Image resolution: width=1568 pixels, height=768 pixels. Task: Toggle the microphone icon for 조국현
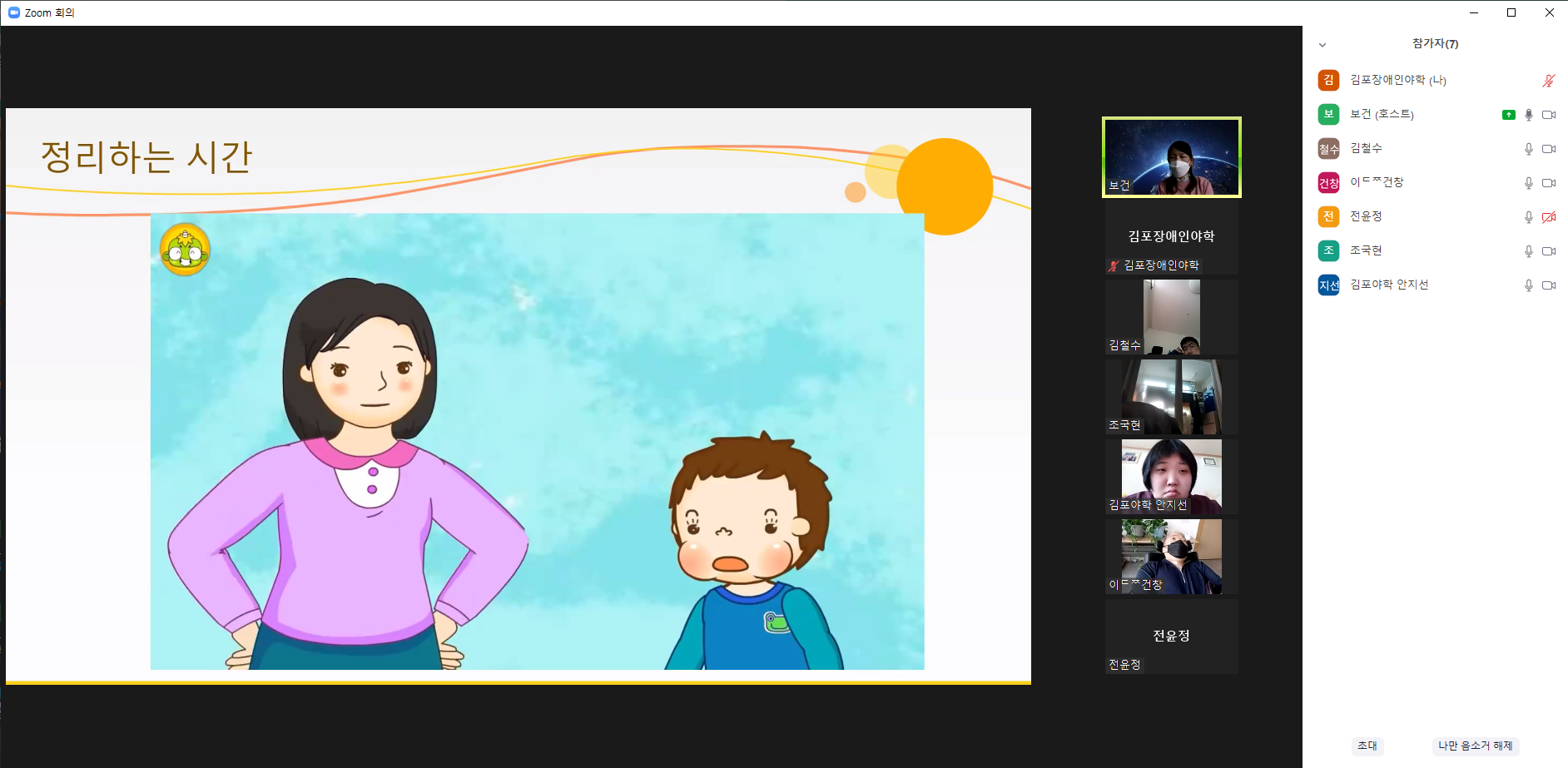1528,251
